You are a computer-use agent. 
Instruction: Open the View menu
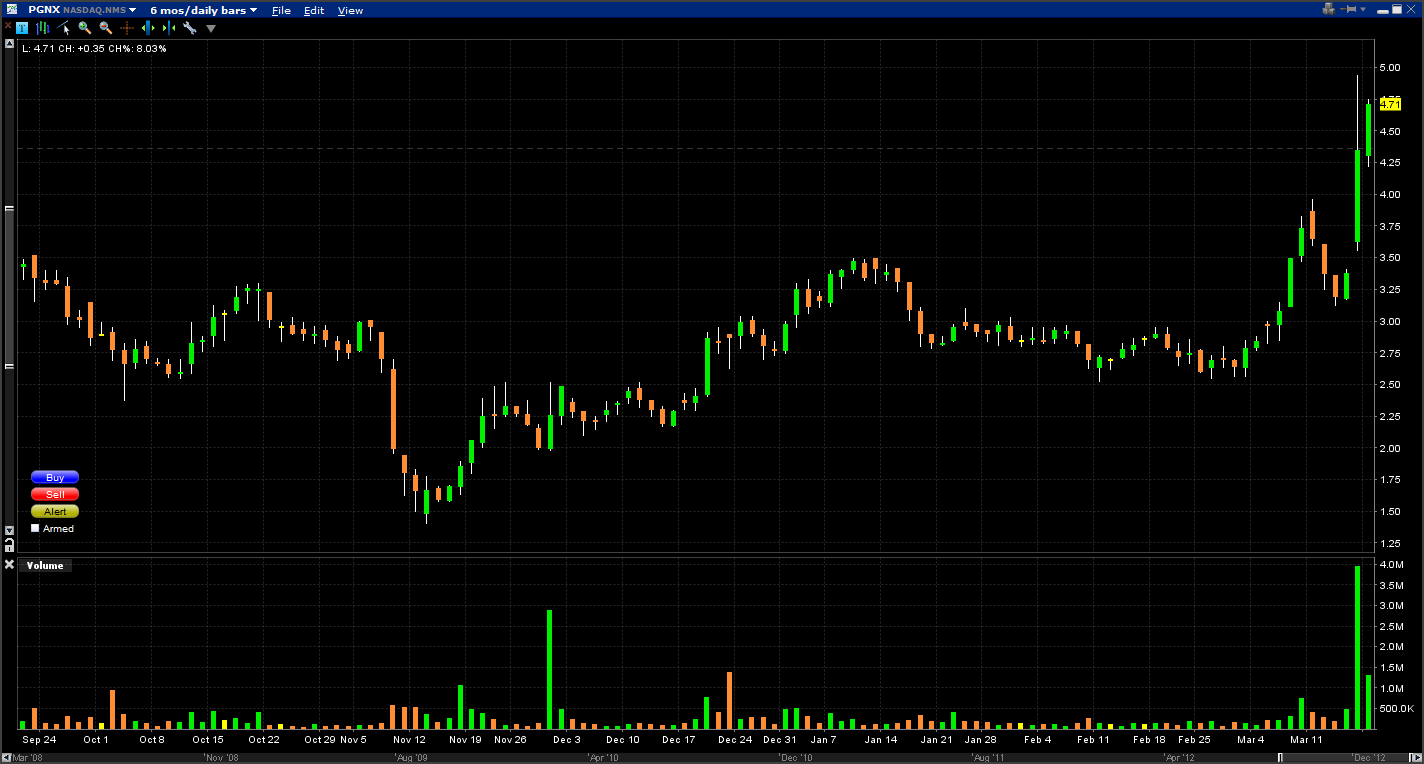pyautogui.click(x=350, y=10)
